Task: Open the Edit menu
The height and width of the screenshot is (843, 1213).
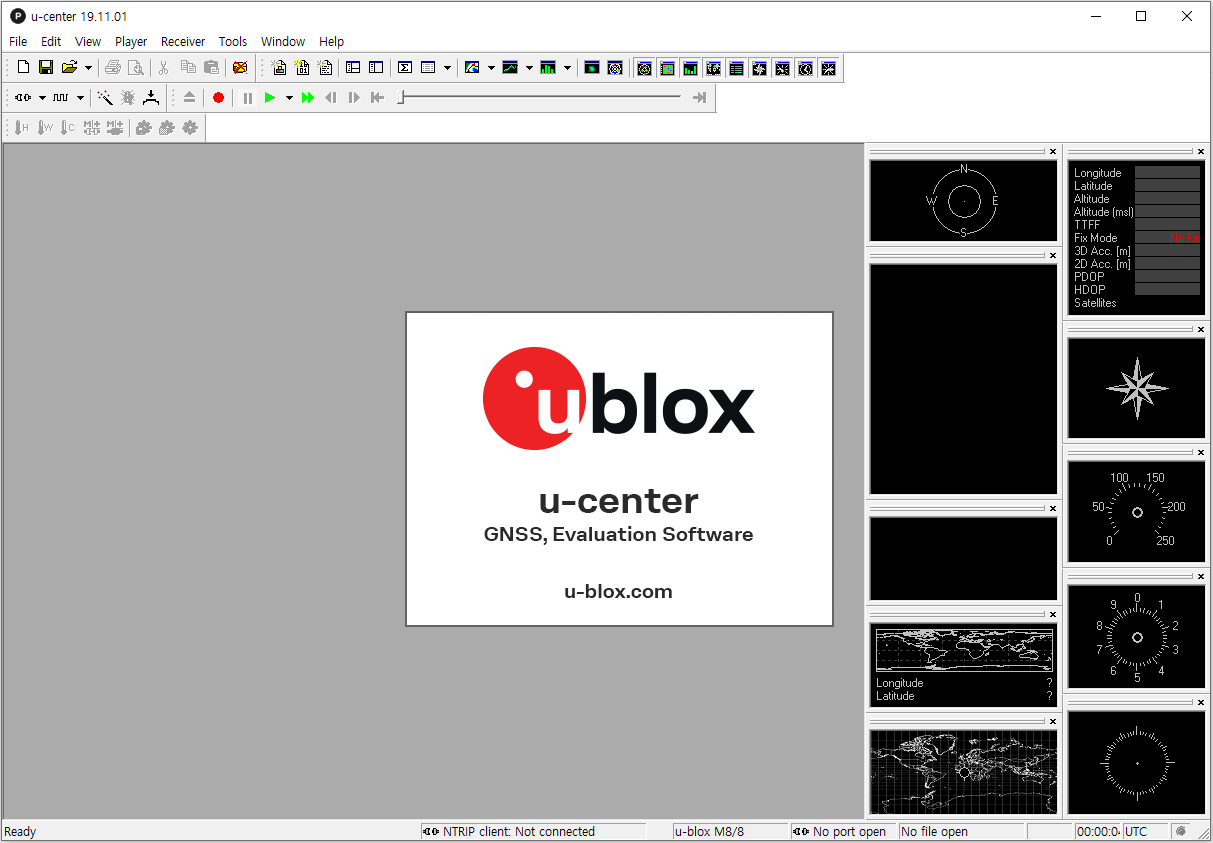Action: tap(51, 41)
